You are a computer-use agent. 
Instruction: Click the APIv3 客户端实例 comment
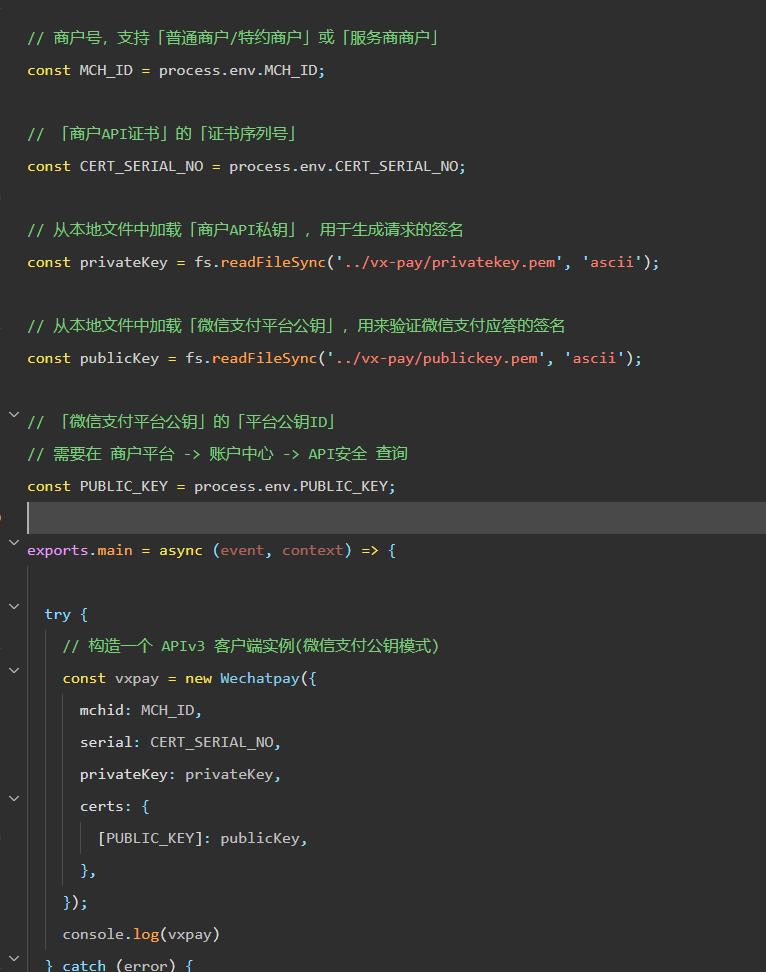[x=251, y=647]
